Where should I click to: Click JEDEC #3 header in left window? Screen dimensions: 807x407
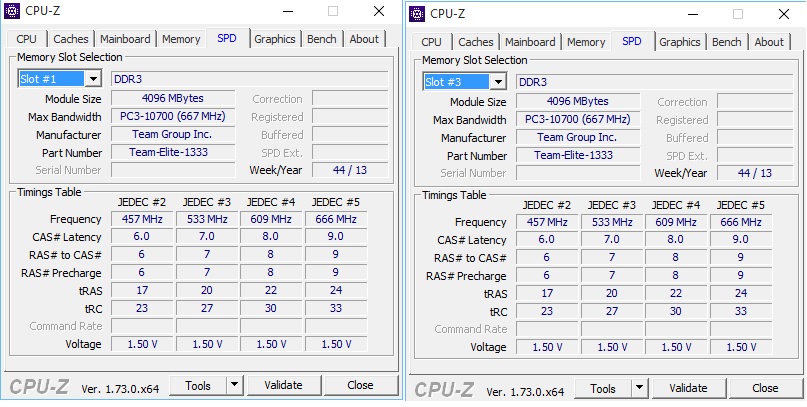(x=206, y=202)
